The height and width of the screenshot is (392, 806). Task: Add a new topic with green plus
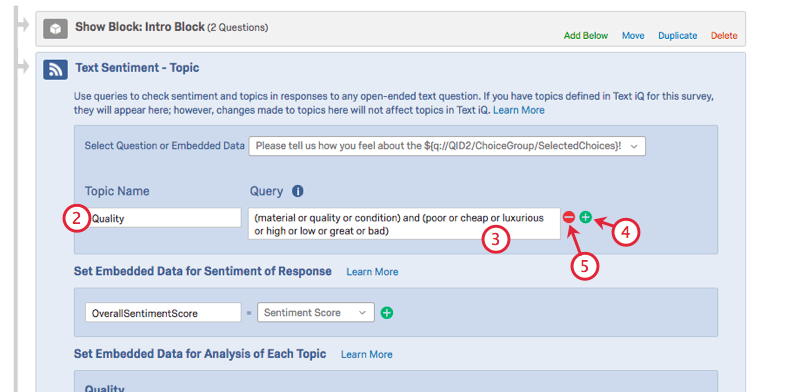585,217
